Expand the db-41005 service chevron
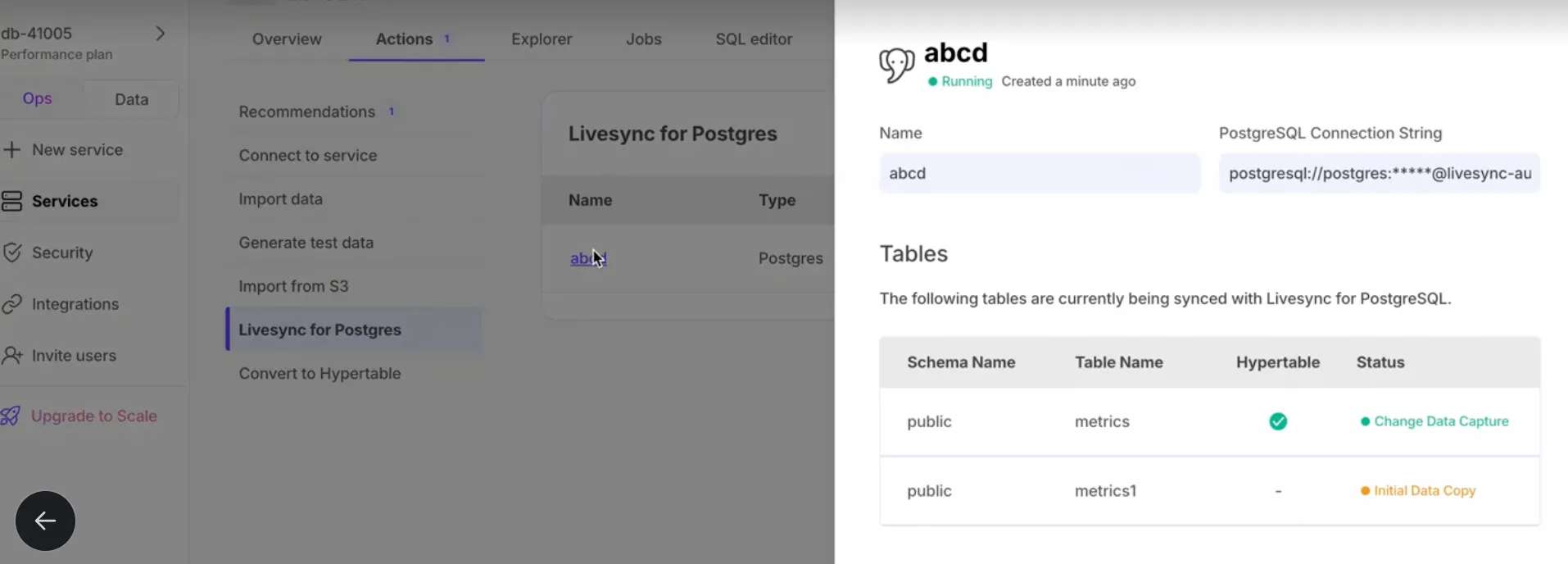The width and height of the screenshot is (1568, 564). click(x=161, y=34)
